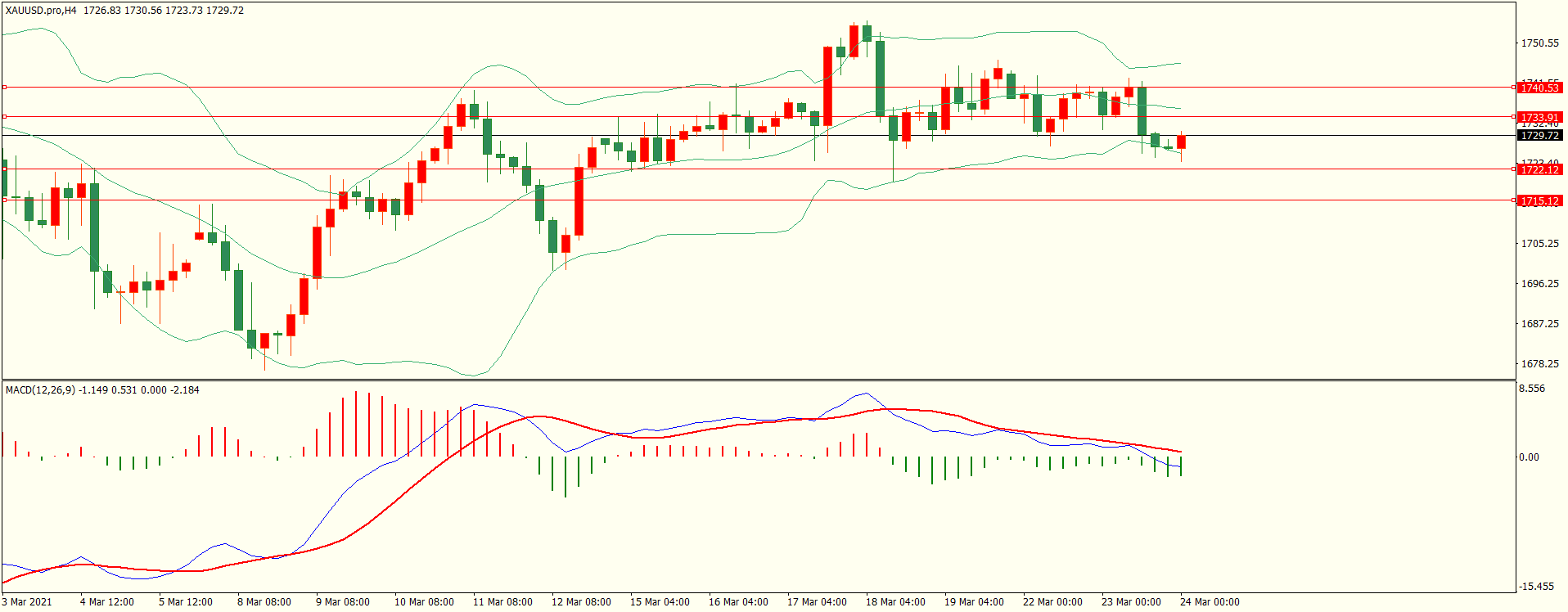
Task: Click the -15.455 MACD scale value
Action: (1536, 587)
